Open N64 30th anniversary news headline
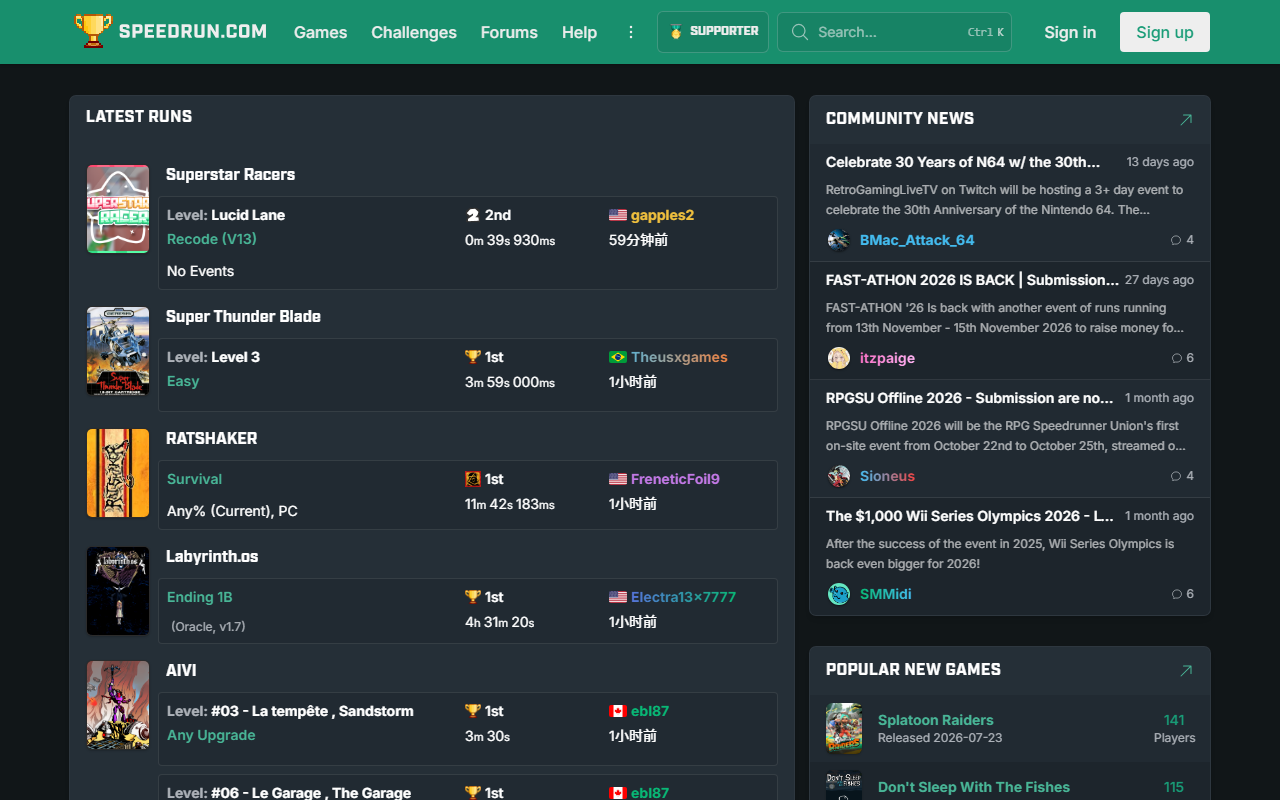 click(963, 162)
